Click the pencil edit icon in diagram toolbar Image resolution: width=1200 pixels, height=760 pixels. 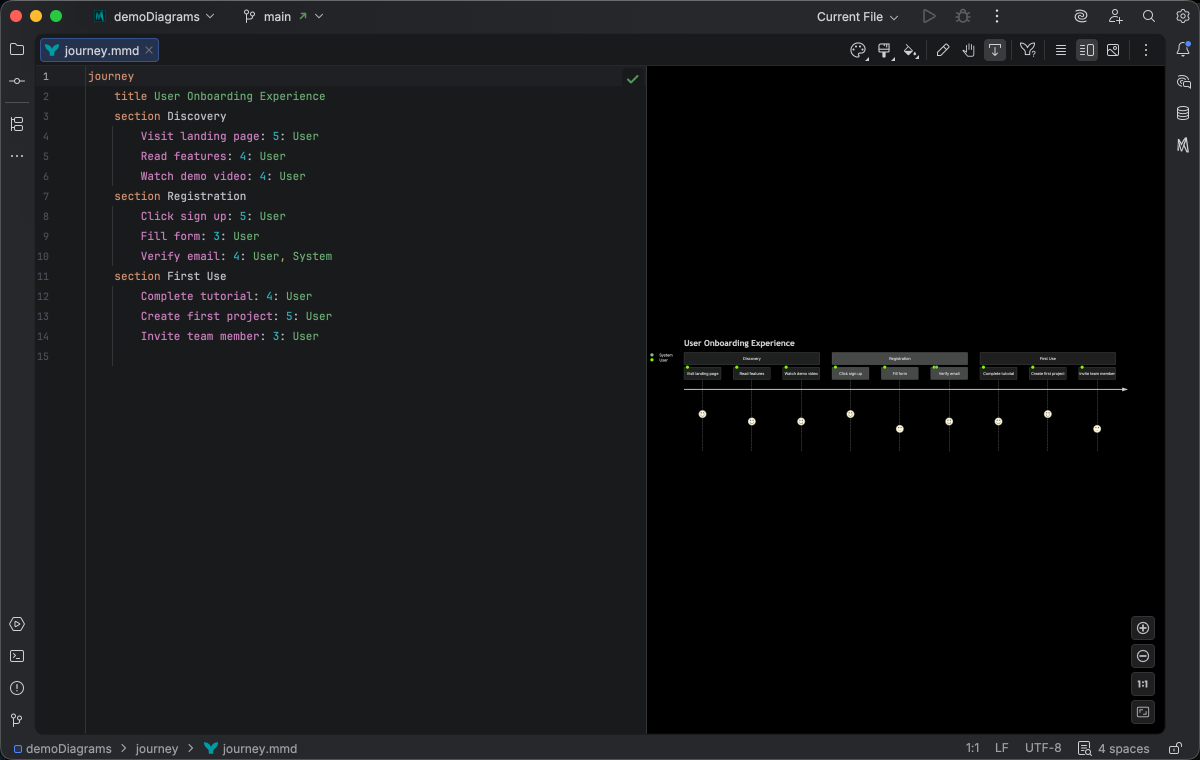943,50
